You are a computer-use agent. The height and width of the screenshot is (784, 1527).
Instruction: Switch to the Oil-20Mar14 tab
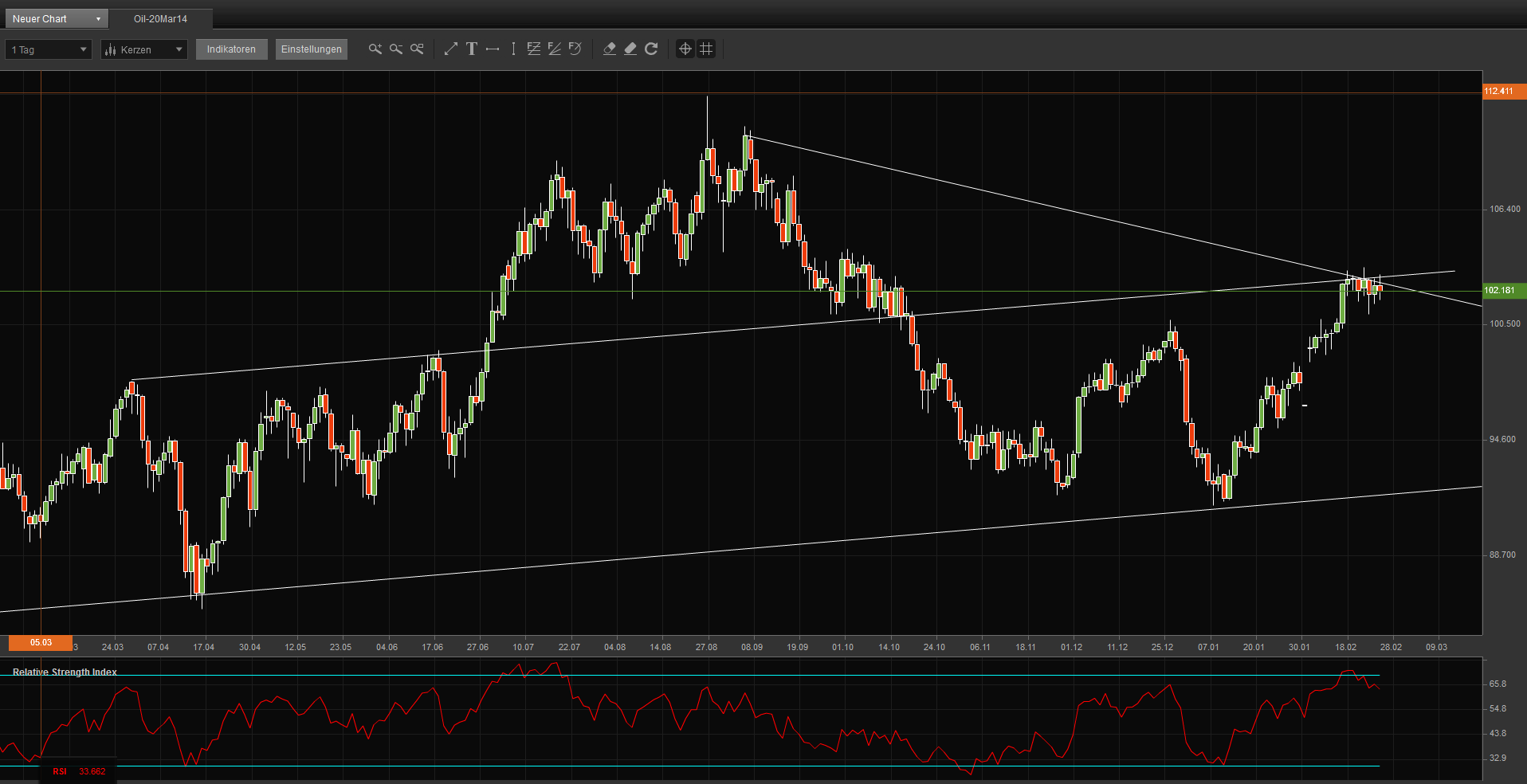161,18
